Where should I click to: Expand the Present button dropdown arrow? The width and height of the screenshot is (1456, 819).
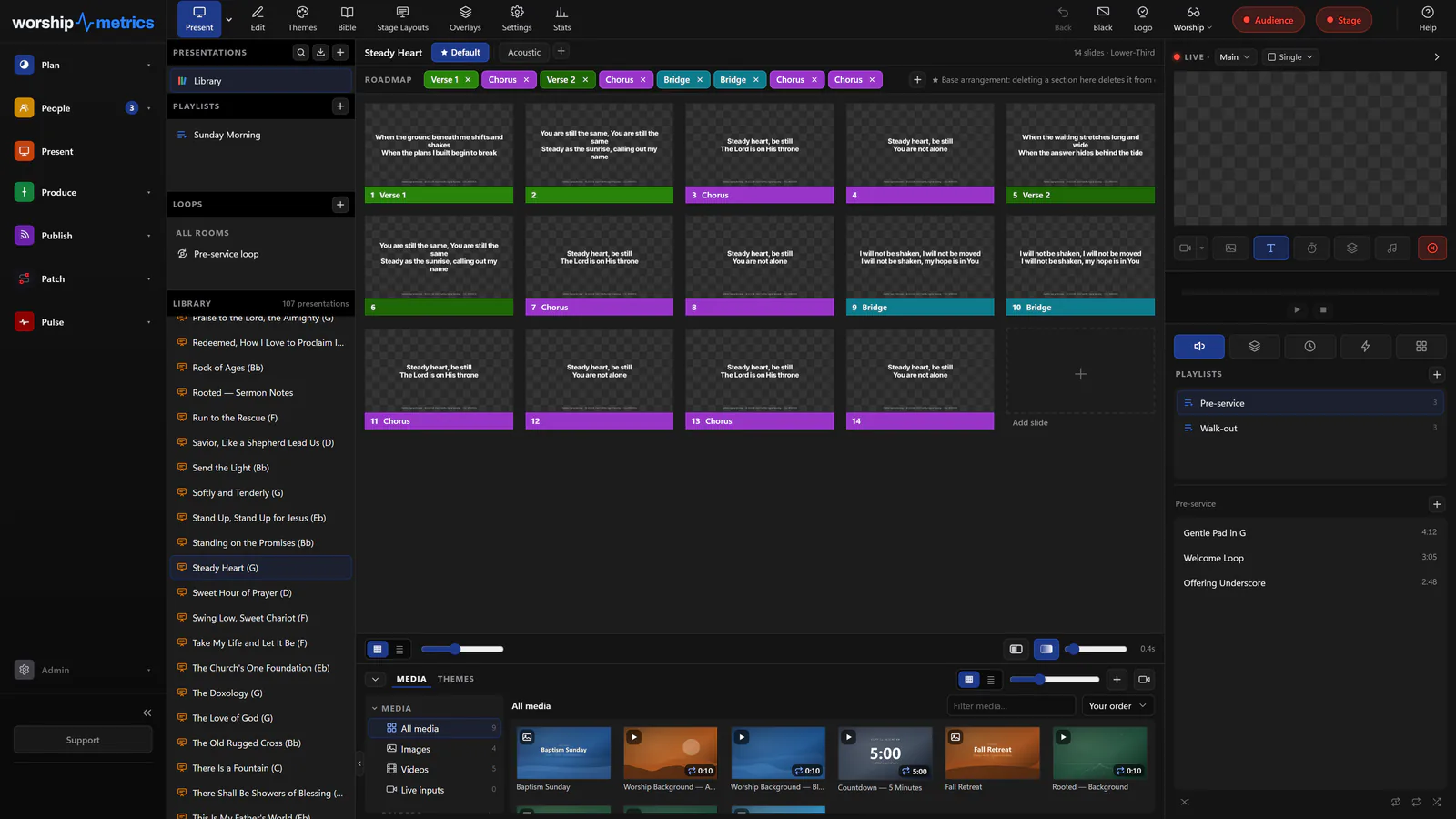point(228,19)
